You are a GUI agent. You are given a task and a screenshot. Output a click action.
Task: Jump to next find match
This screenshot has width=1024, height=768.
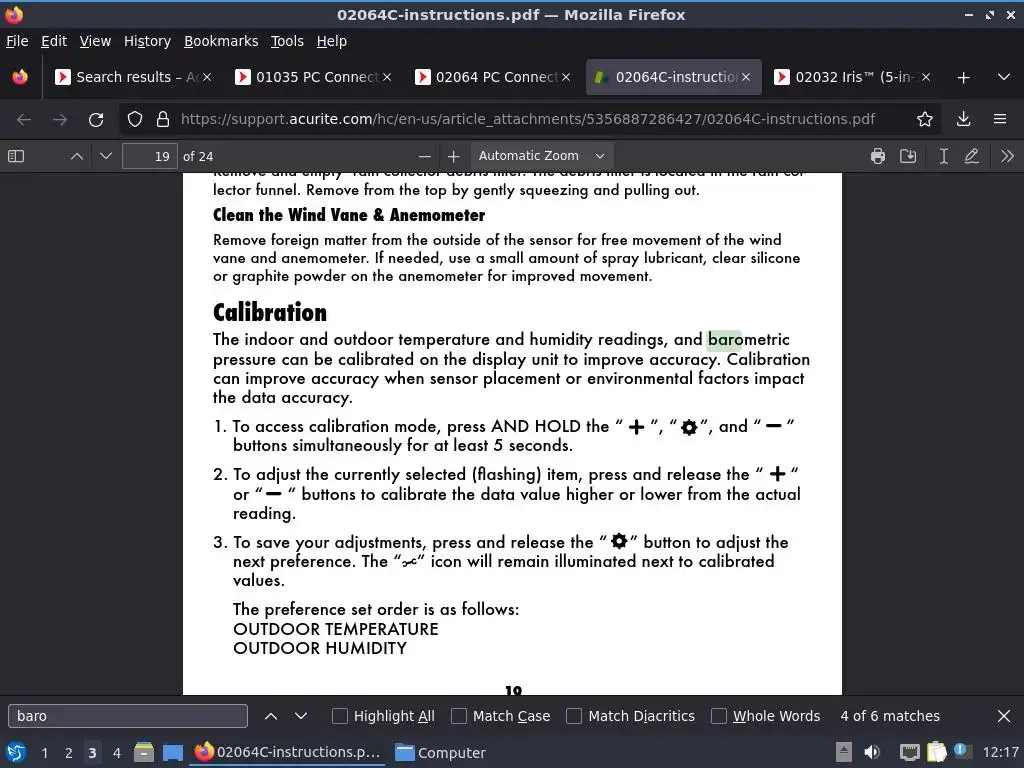pos(300,716)
